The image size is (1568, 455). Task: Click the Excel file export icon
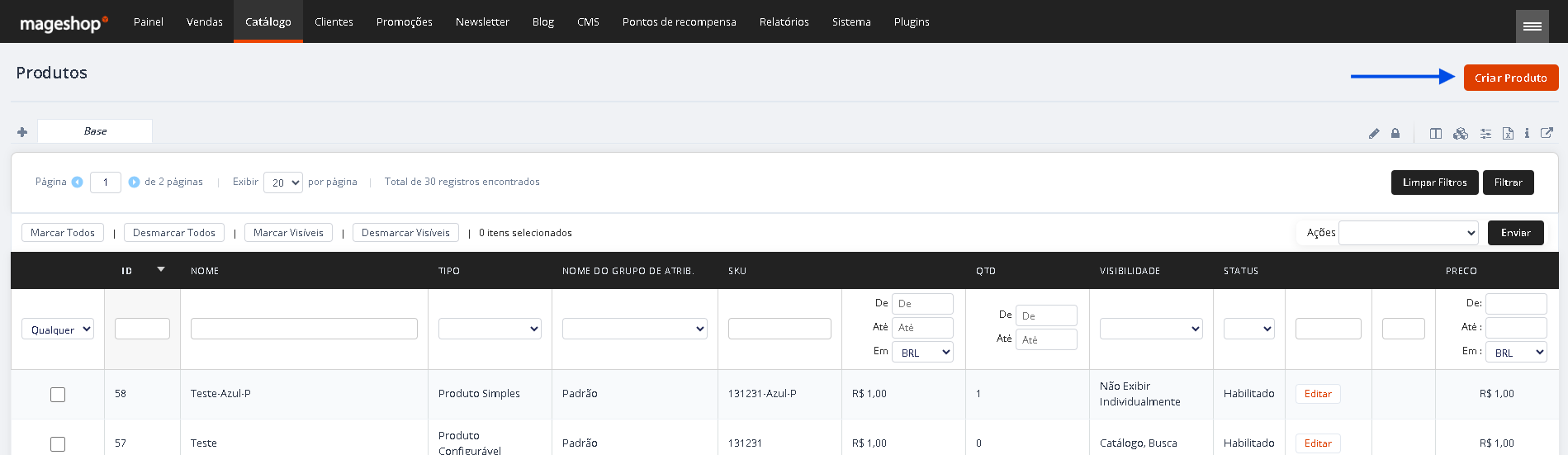1508,133
